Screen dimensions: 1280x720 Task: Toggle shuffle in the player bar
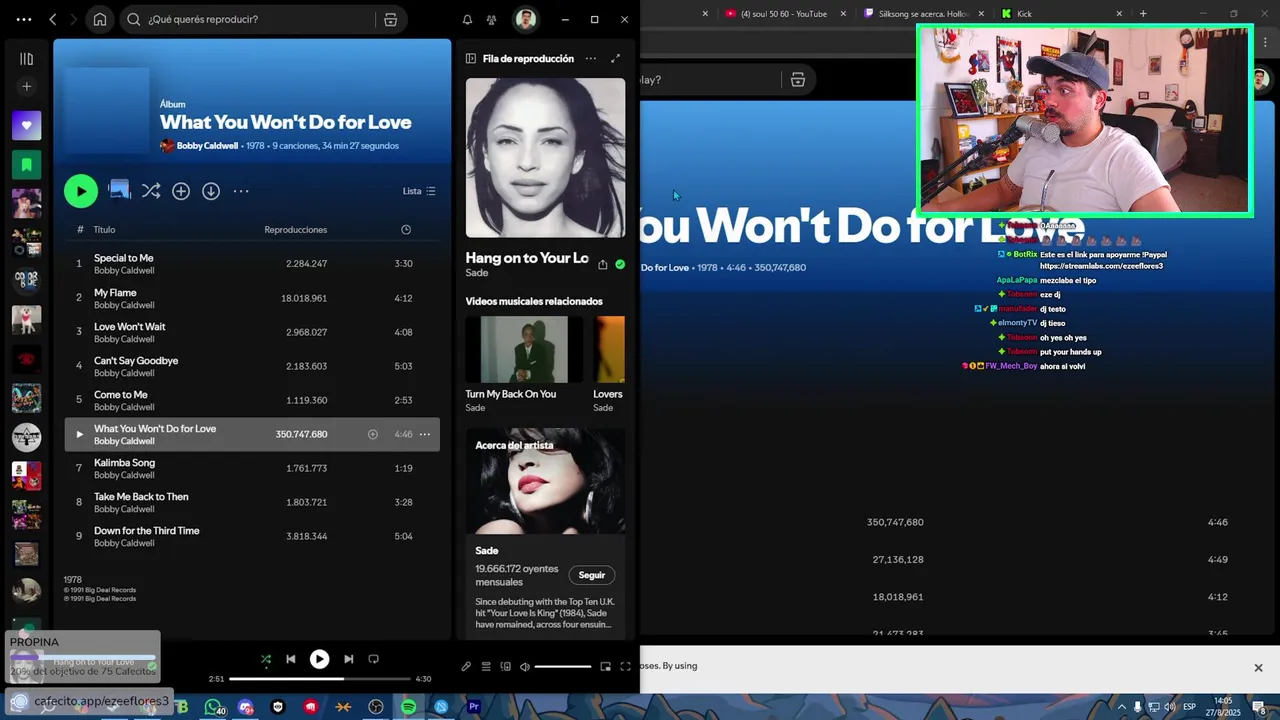pyautogui.click(x=266, y=659)
